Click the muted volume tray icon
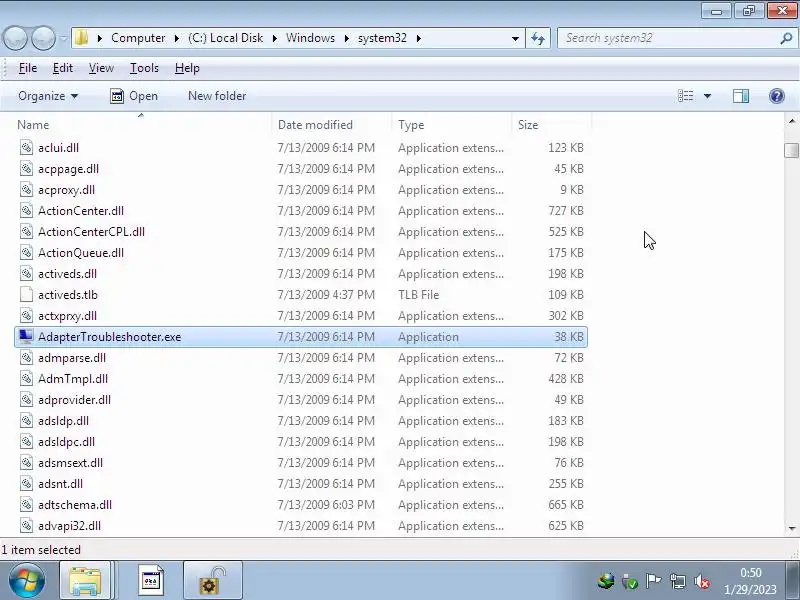Screen dimensions: 800x600 pyautogui.click(x=702, y=581)
